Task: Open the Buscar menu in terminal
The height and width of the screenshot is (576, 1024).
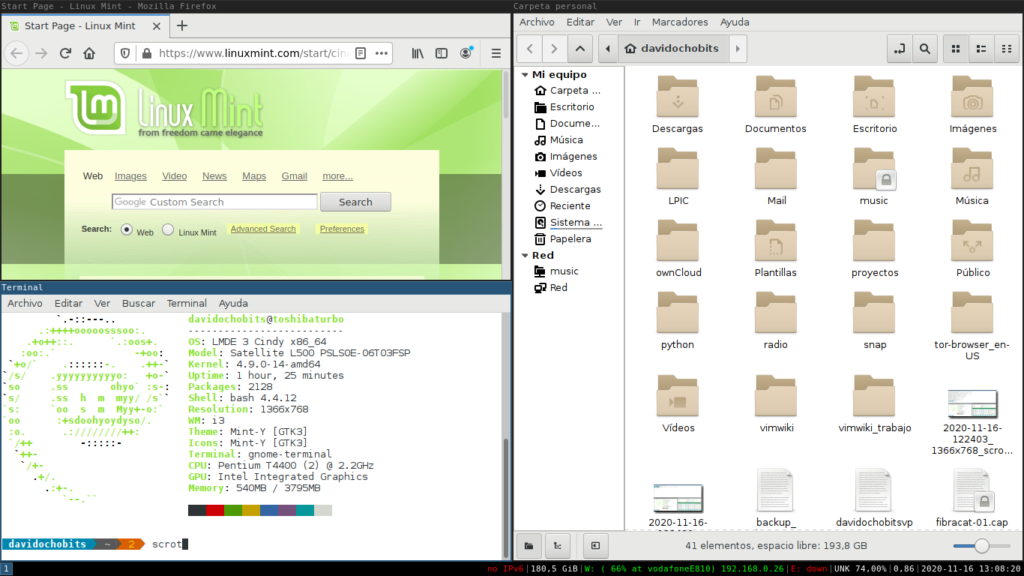Action: pyautogui.click(x=138, y=303)
